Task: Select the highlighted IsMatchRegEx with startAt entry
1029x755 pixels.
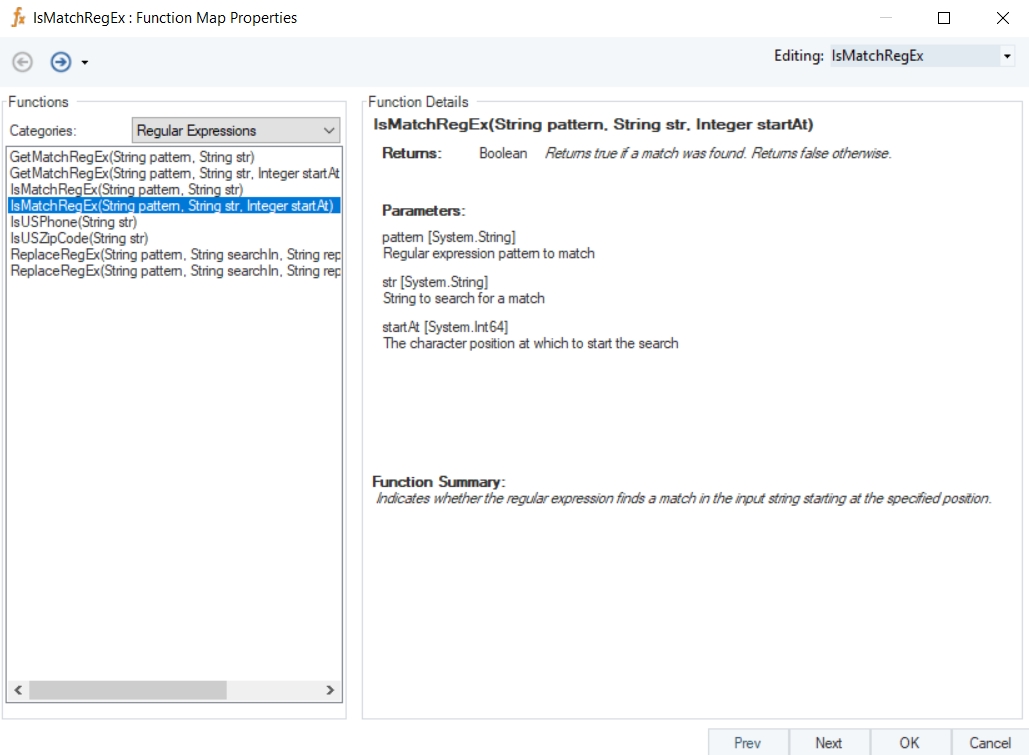Action: (171, 206)
